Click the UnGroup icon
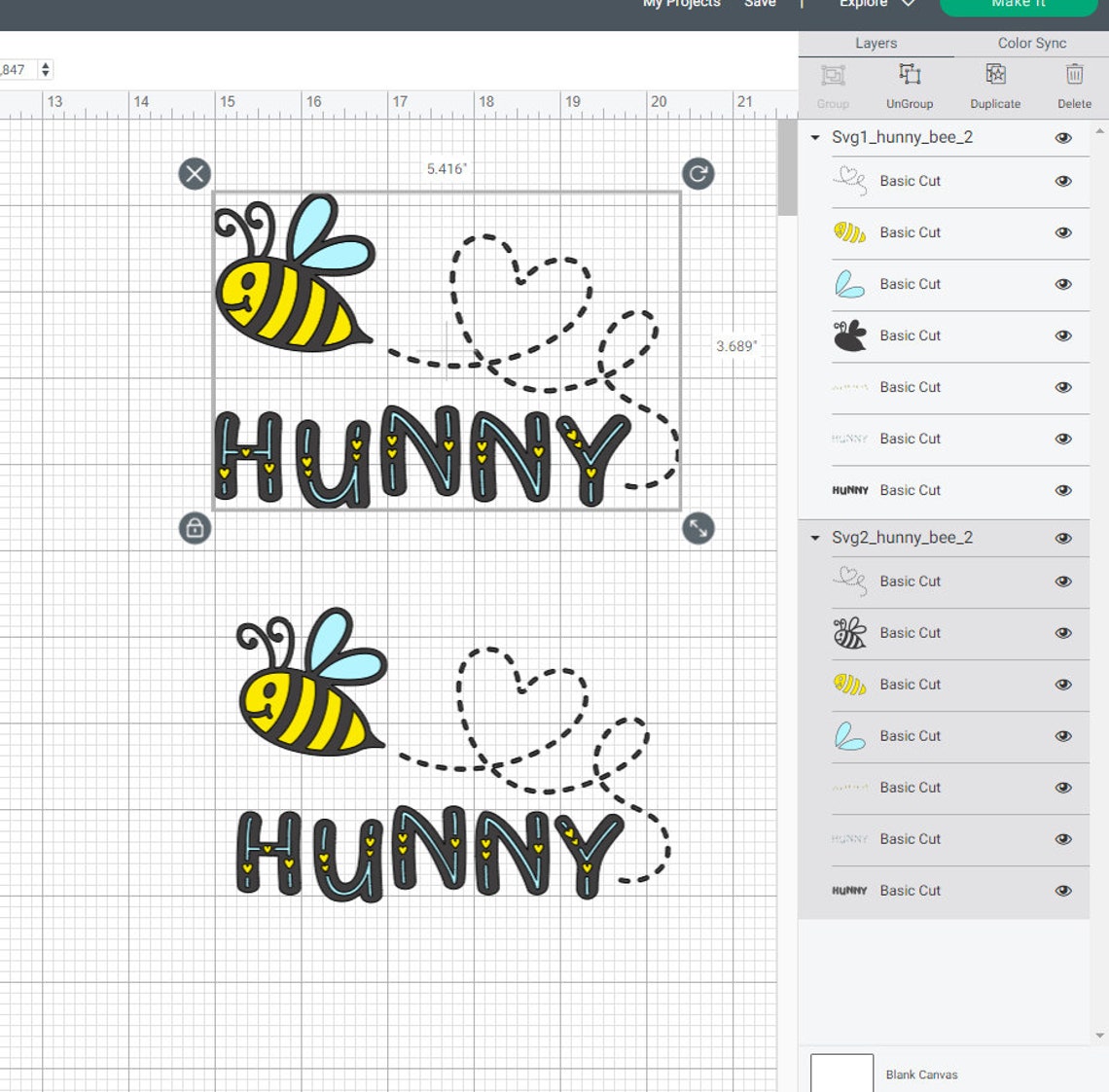Viewport: 1109px width, 1092px height. click(909, 86)
